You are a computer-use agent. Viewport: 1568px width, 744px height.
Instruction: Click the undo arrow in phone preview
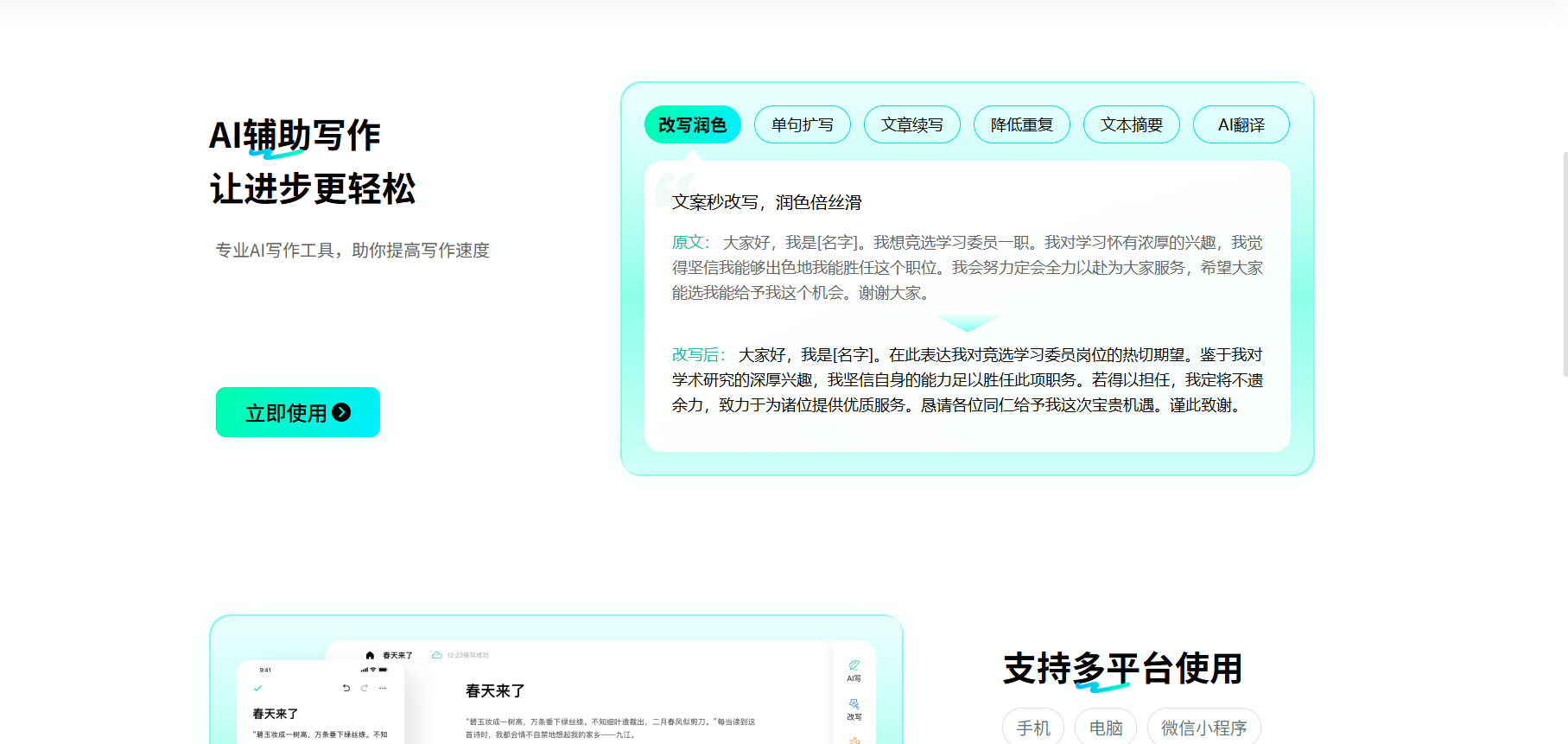click(346, 688)
